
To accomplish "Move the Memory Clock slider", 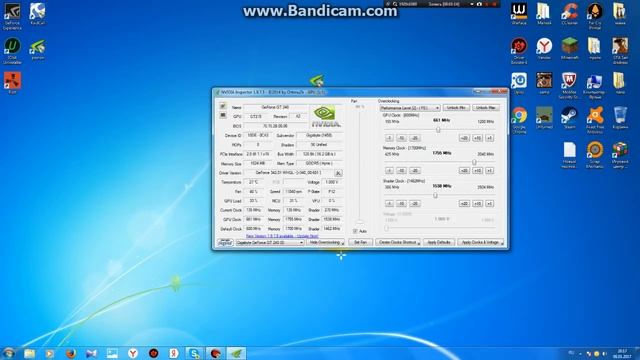I will (474, 162).
